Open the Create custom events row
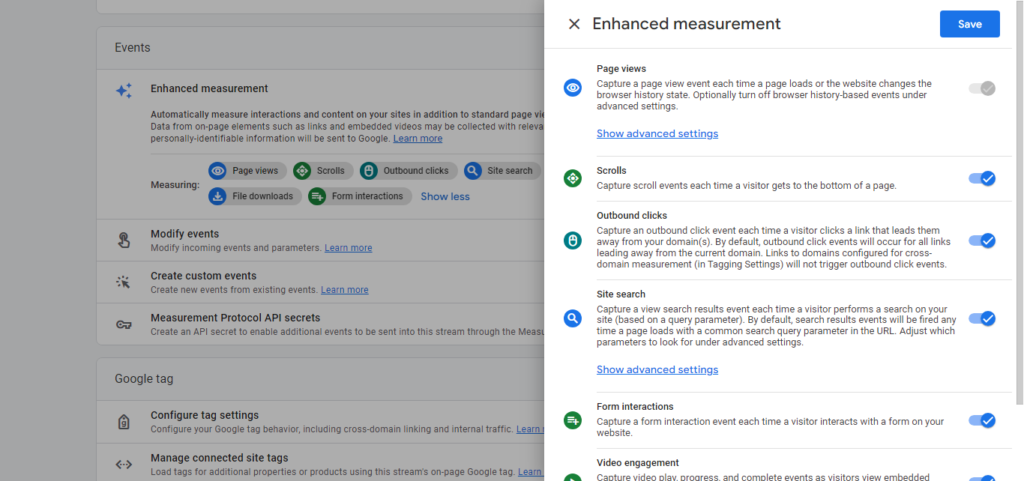This screenshot has height=481, width=1024. (x=320, y=283)
